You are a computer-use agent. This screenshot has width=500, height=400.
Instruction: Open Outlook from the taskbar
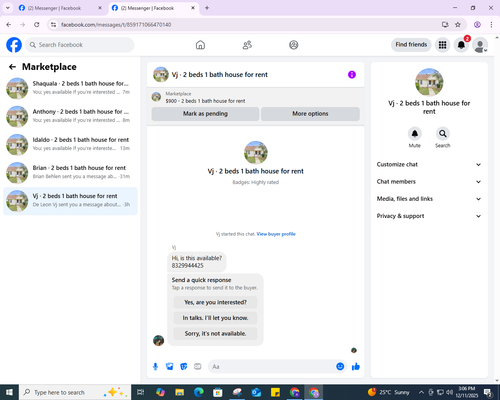(256, 392)
